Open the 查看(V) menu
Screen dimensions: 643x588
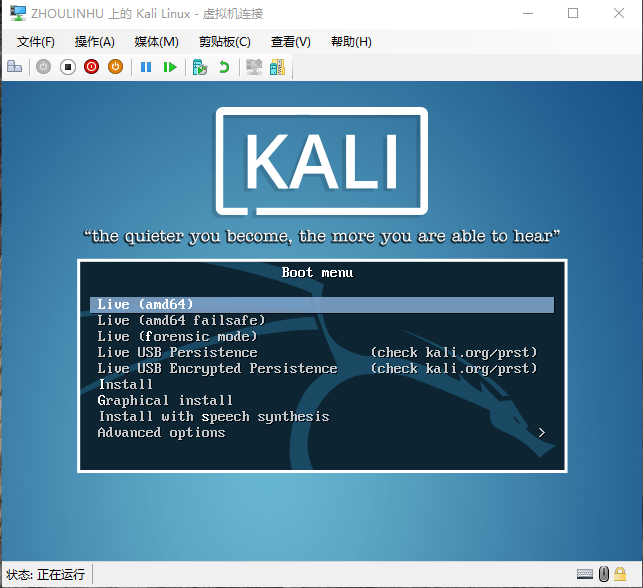[291, 42]
